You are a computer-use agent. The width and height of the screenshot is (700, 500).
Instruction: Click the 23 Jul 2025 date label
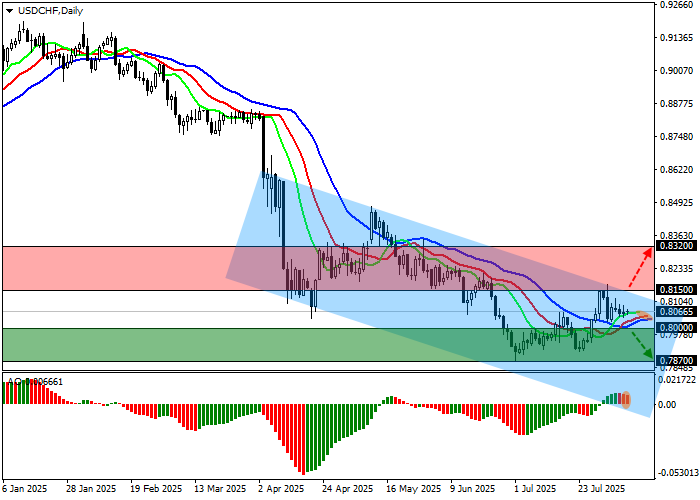pyautogui.click(x=601, y=489)
